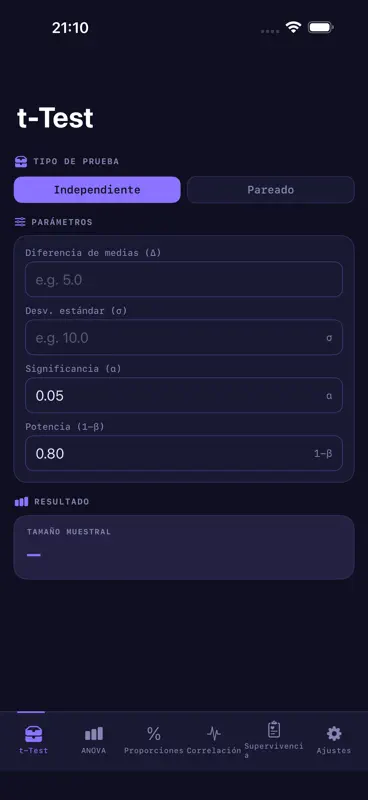Screen dimensions: 368x800
Task: Switch to the Proporciones tab label
Action: [154, 751]
